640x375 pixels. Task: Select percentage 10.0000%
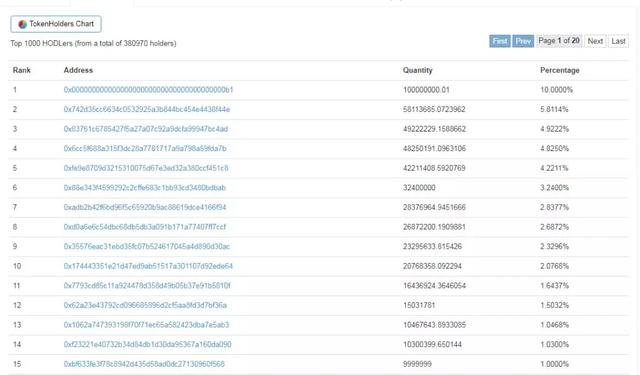click(x=556, y=90)
